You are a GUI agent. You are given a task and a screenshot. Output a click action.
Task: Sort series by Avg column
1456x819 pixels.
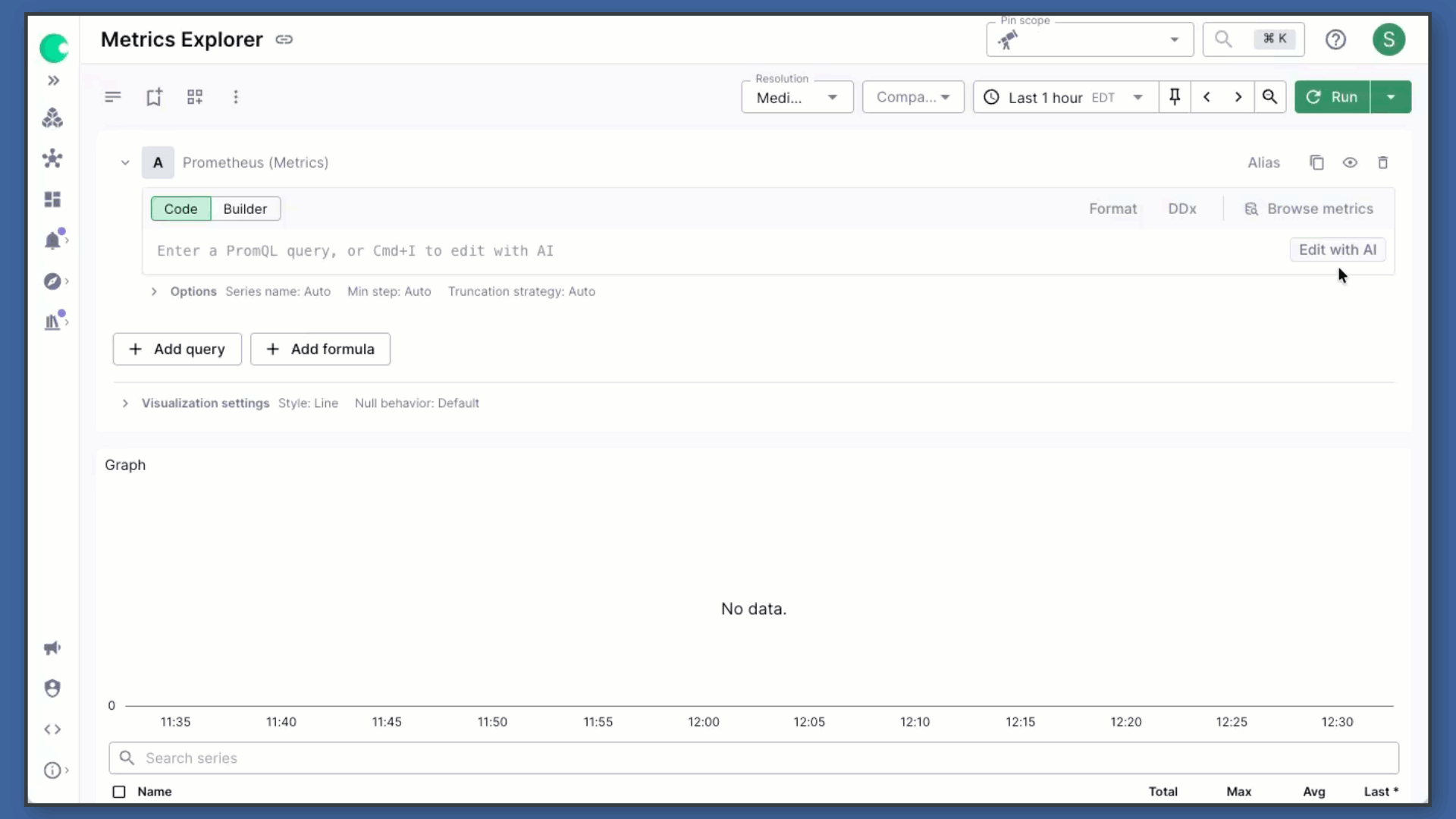[x=1314, y=792]
